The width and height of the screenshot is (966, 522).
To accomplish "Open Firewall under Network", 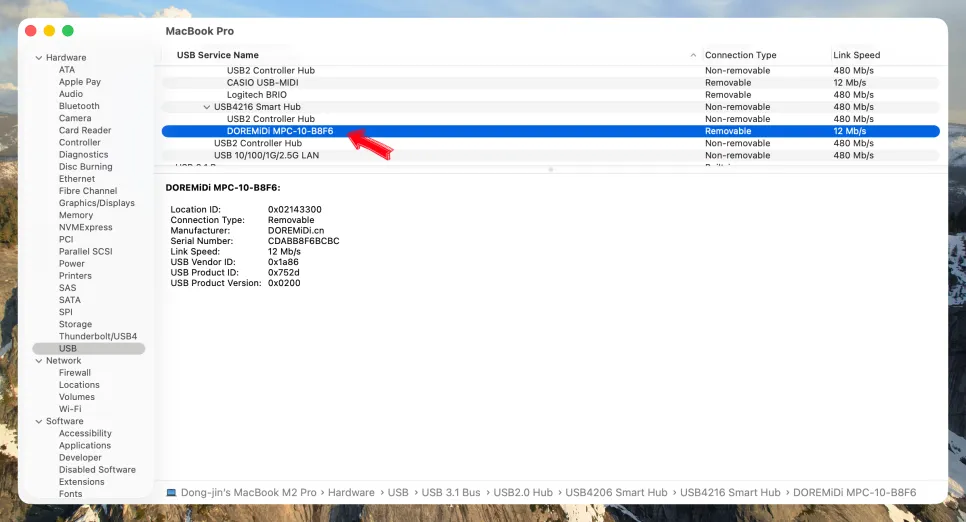I will tap(75, 373).
